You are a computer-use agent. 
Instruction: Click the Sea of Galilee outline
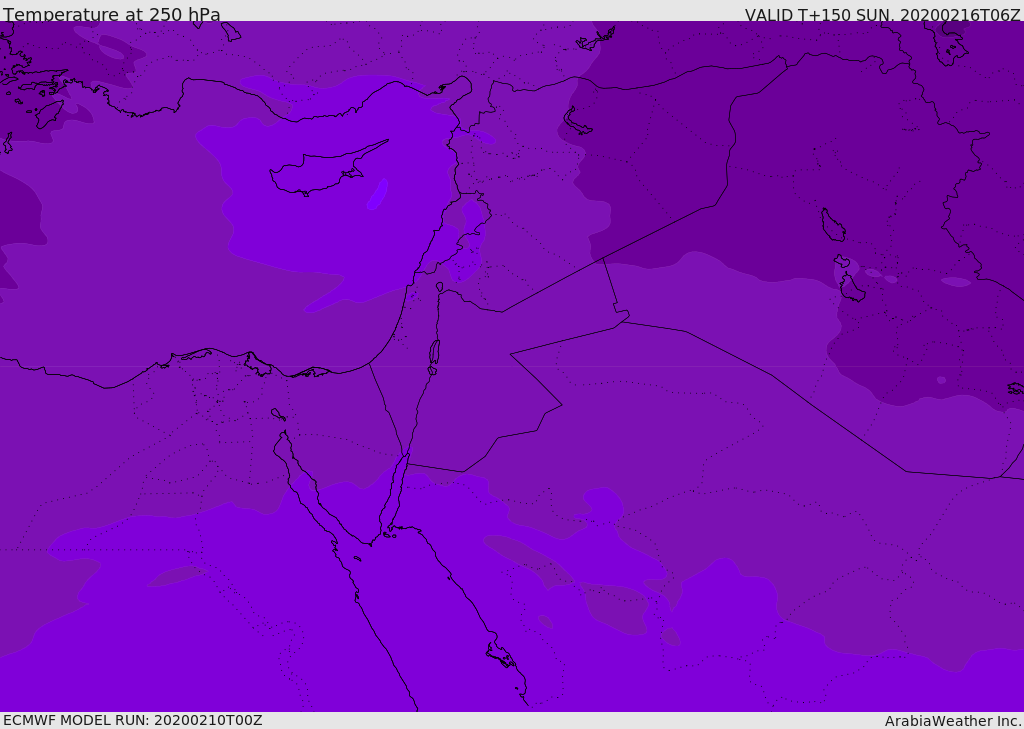pyautogui.click(x=439, y=287)
